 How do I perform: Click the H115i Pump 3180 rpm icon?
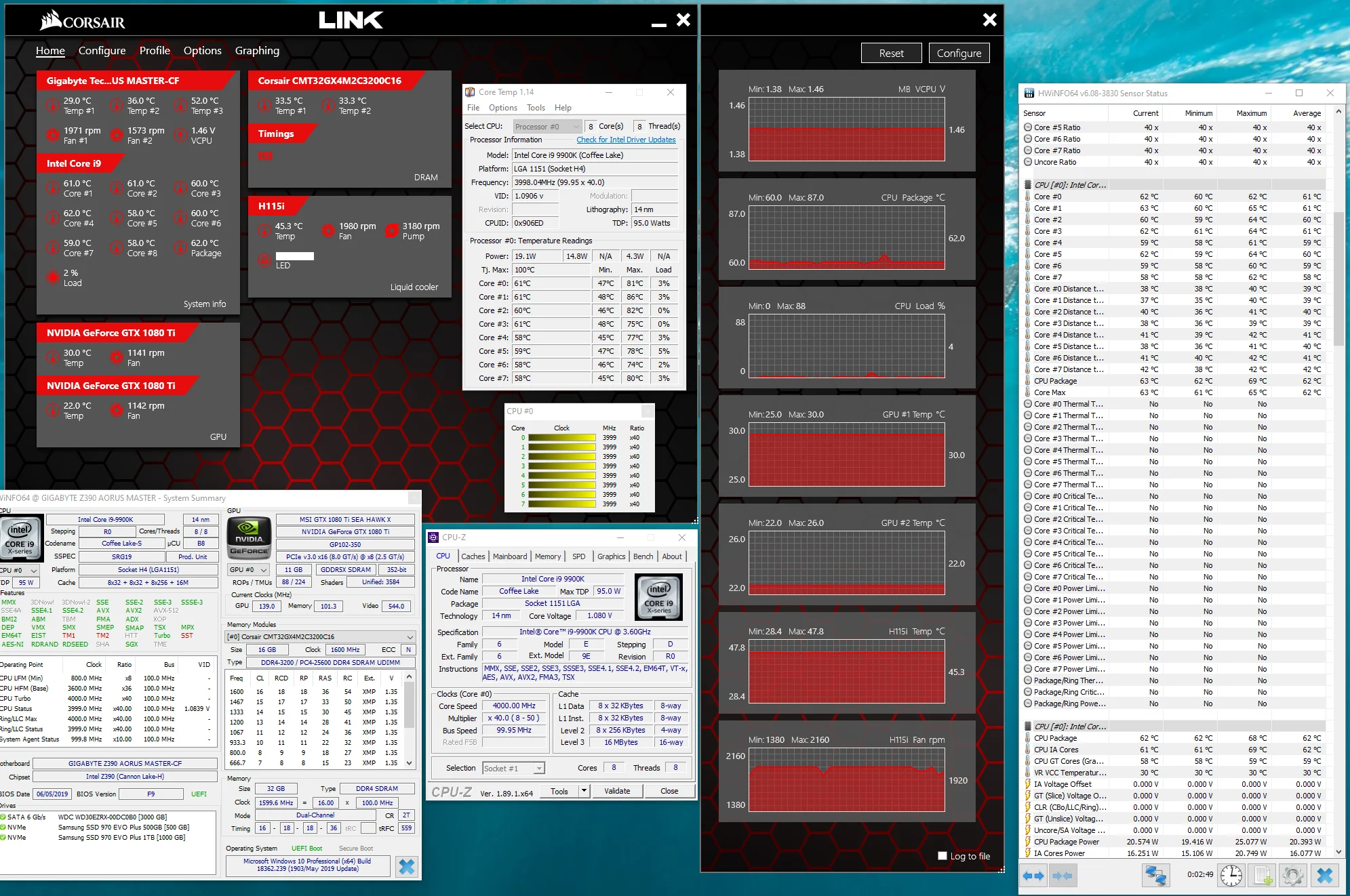(x=392, y=230)
